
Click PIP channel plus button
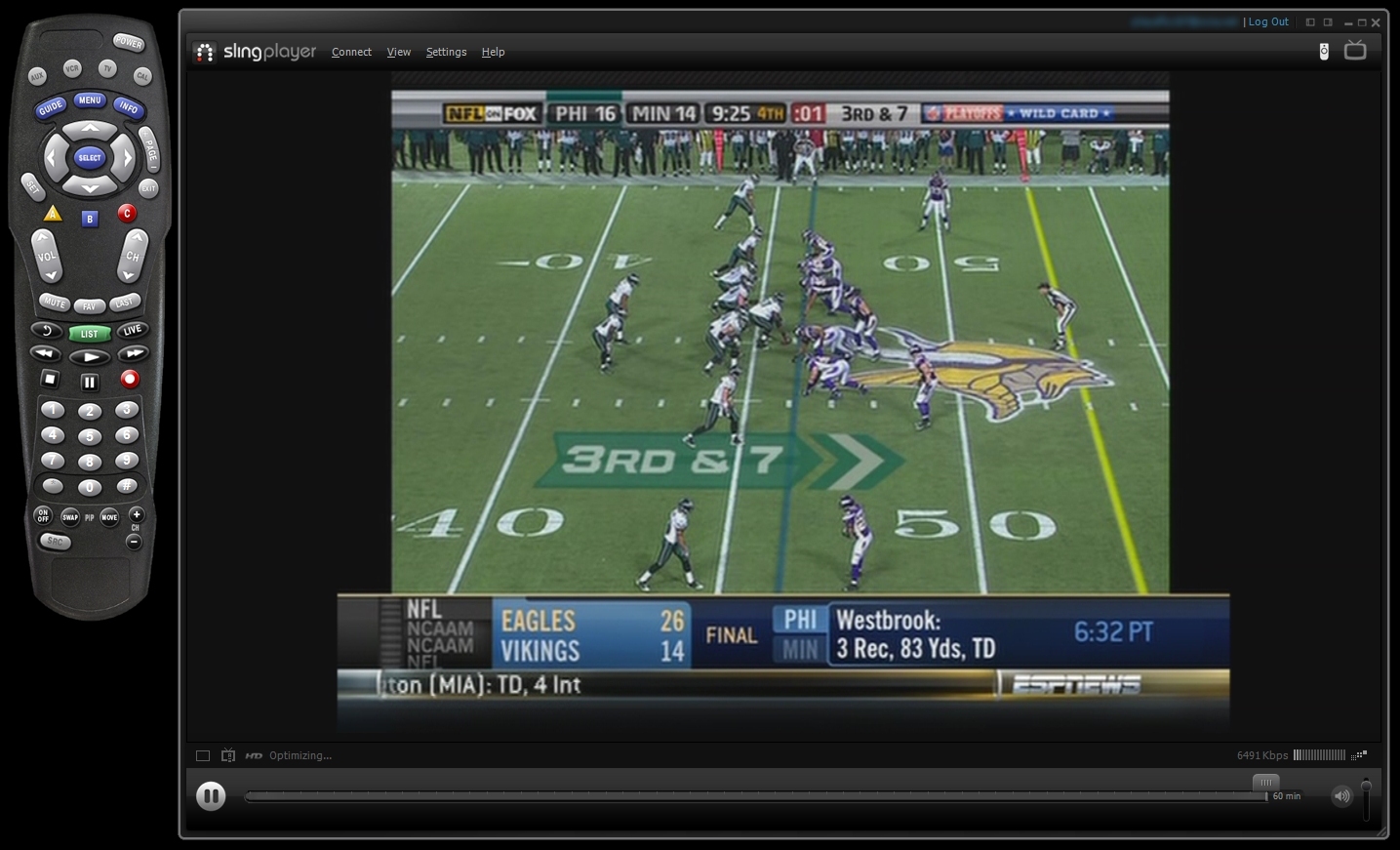pyautogui.click(x=137, y=514)
